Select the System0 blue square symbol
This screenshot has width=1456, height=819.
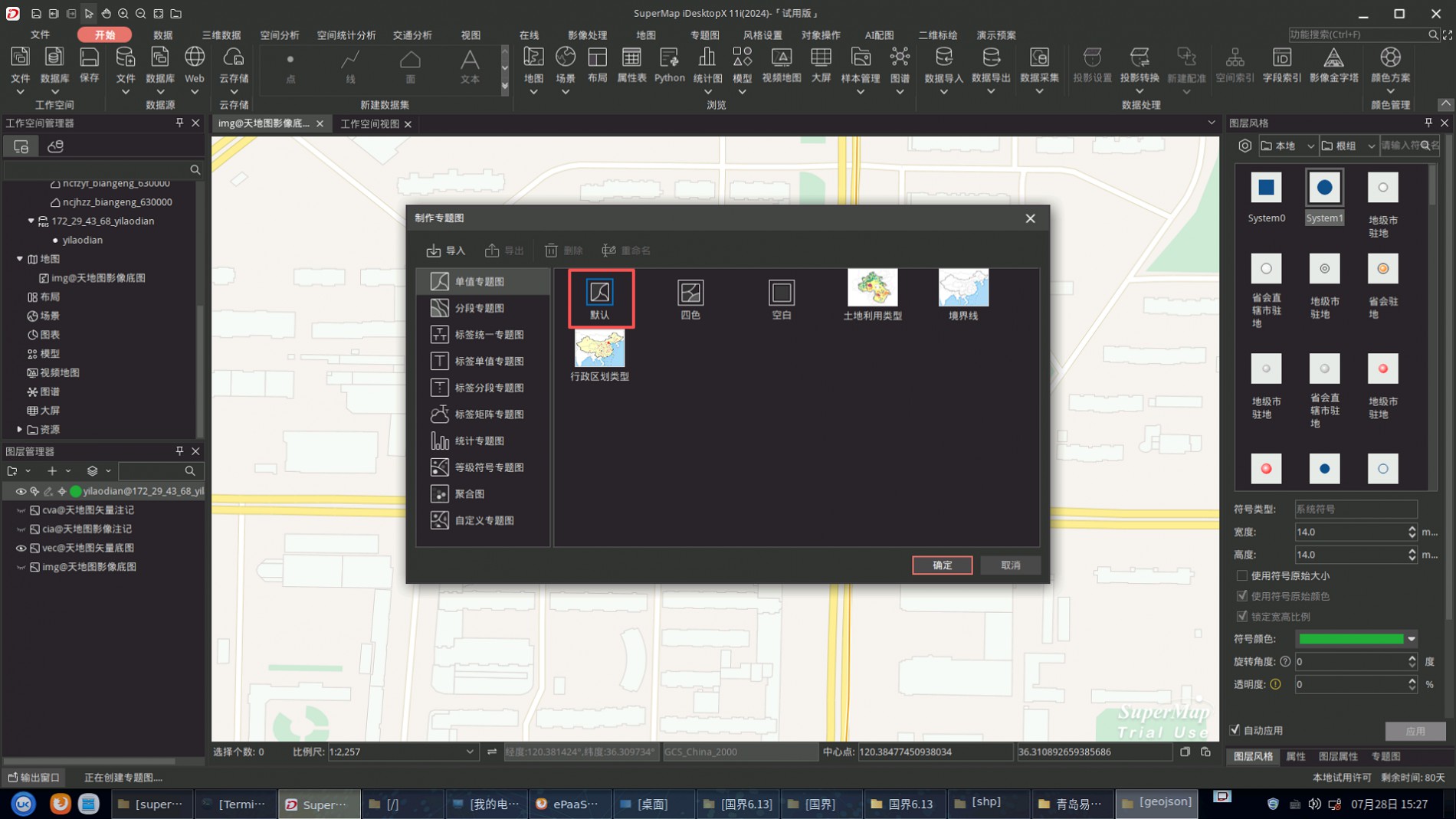(1266, 188)
